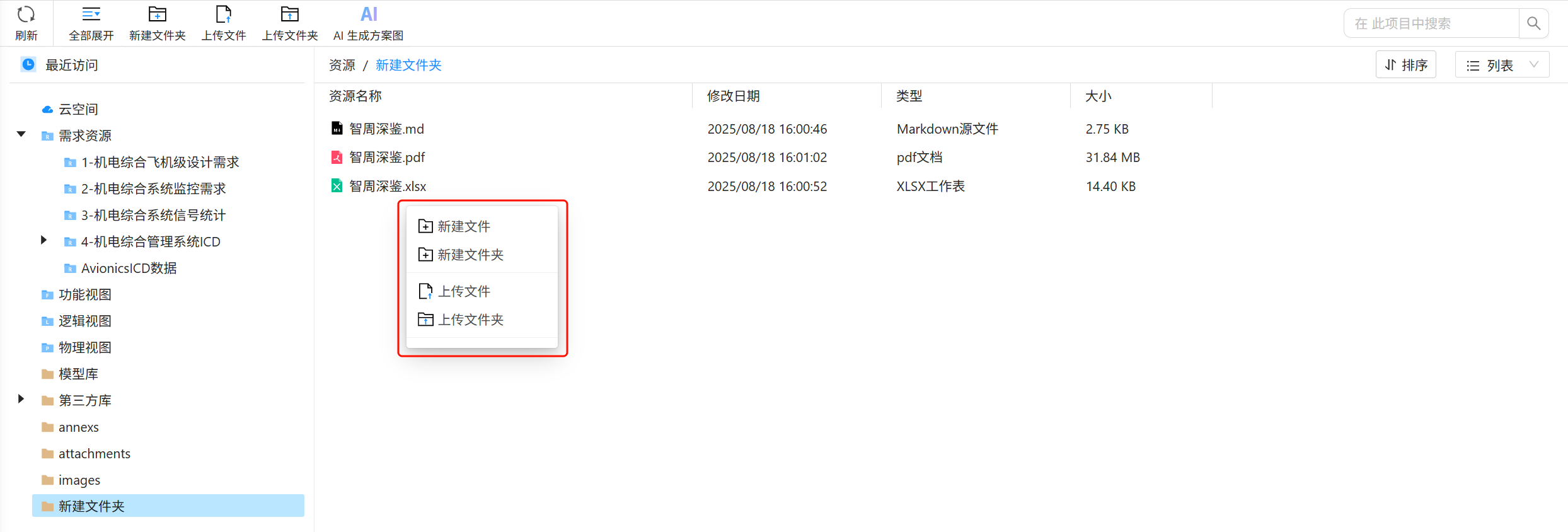Select 2-机电综合系统监控需求 in the tree

153,189
